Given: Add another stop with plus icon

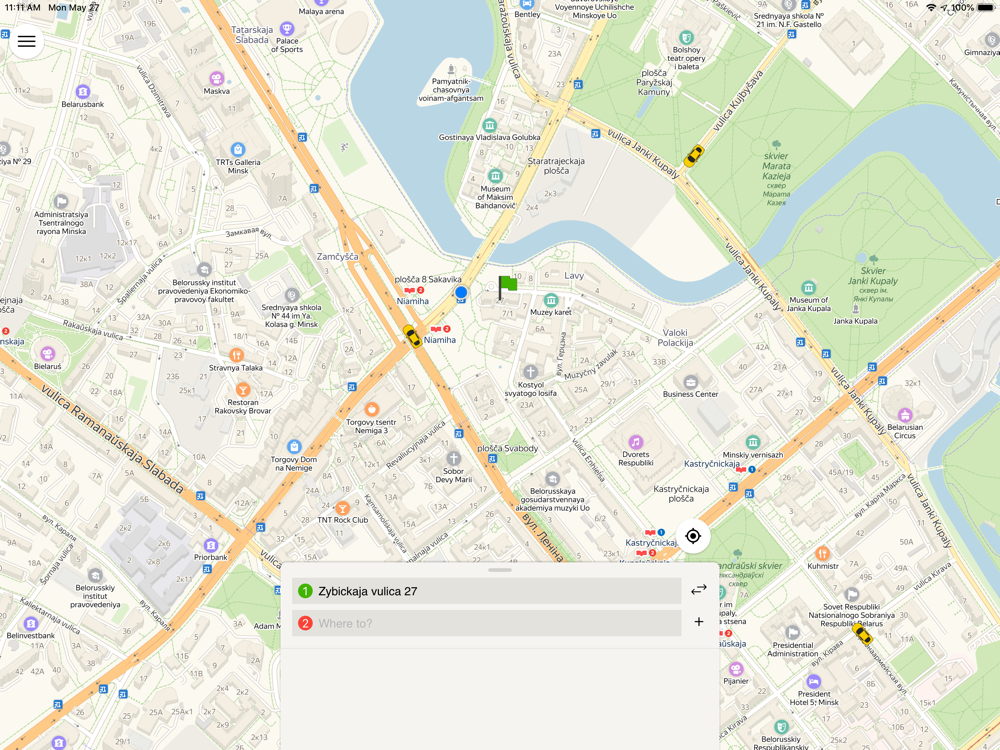Looking at the screenshot, I should click(x=699, y=621).
